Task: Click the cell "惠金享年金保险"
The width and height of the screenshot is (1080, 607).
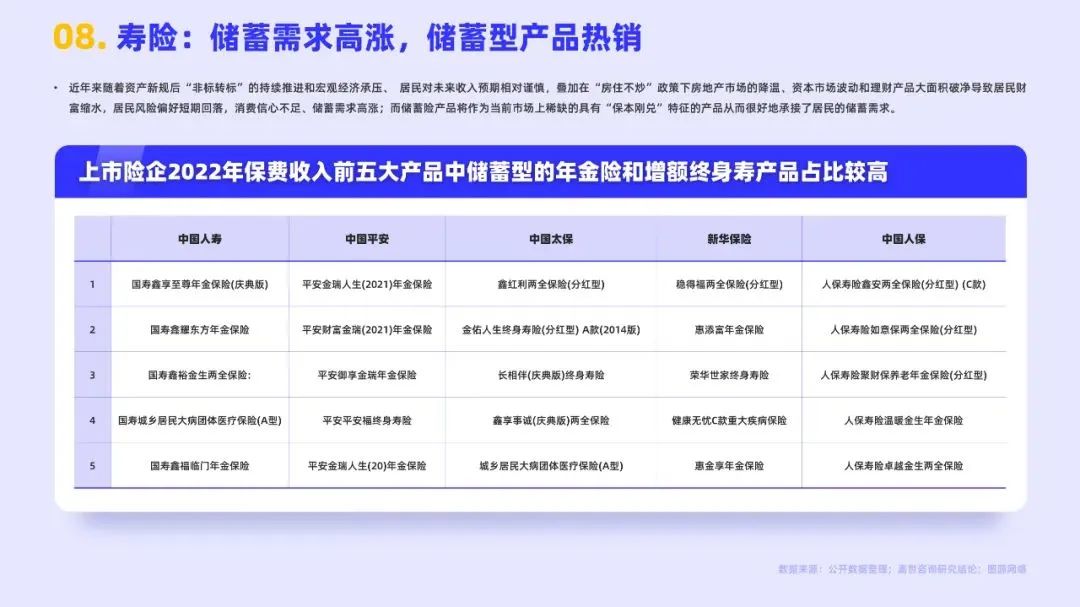Action: click(x=729, y=466)
